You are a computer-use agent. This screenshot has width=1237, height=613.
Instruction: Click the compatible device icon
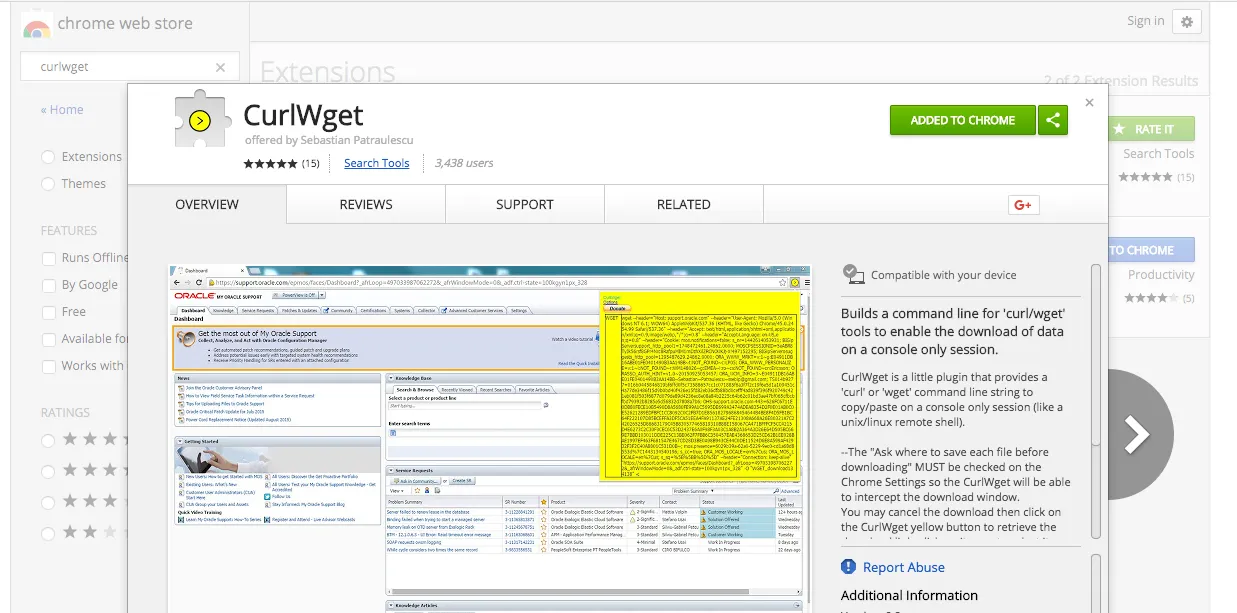click(853, 274)
